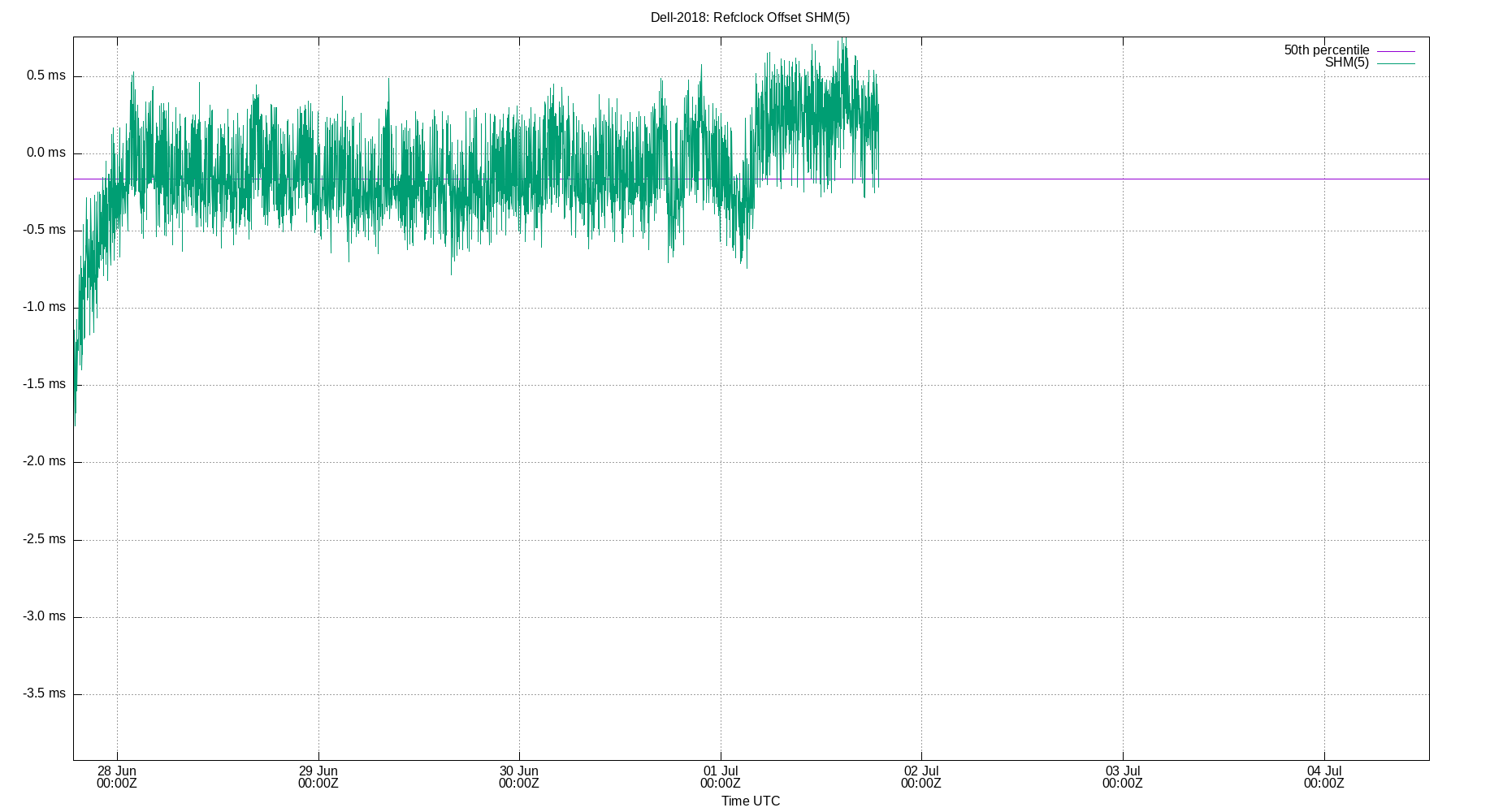Click the green SHM(5) legend line sample
1503x812 pixels.
[1396, 63]
